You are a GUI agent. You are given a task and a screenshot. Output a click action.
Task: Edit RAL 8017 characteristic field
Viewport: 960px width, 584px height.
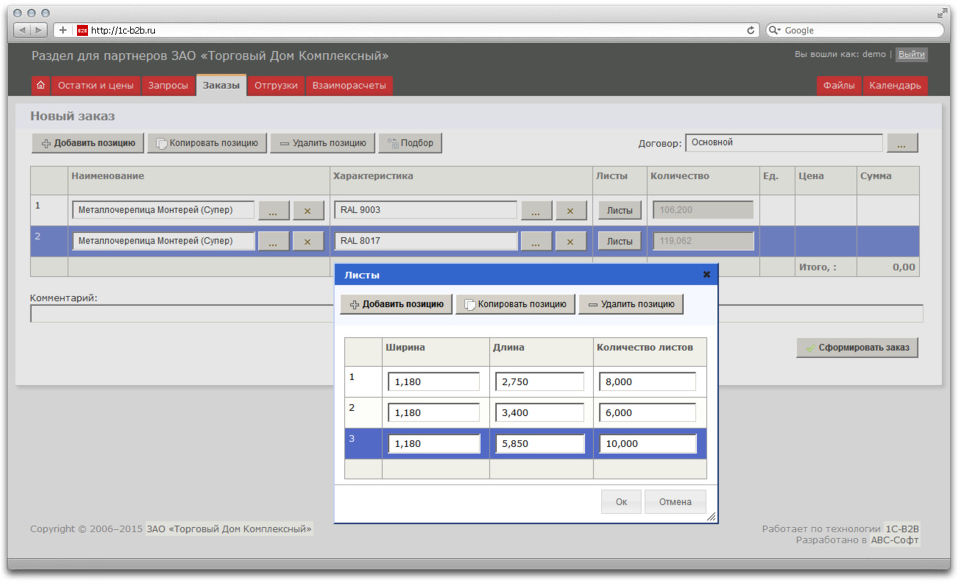(x=426, y=241)
